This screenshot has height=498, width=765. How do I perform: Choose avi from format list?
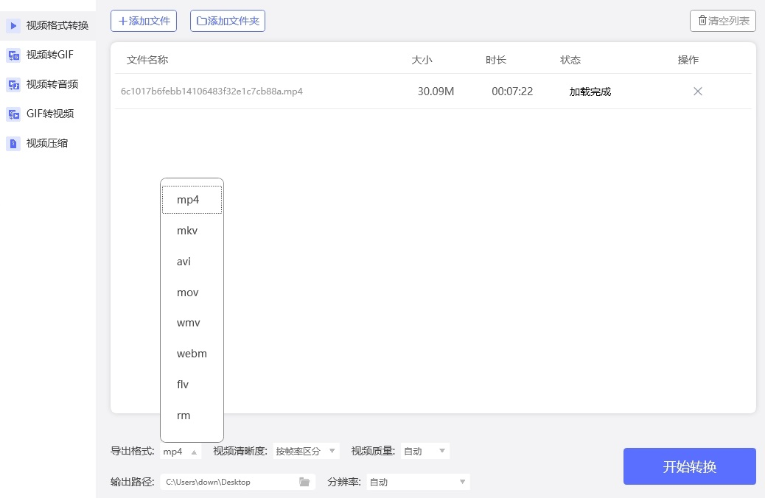click(192, 261)
